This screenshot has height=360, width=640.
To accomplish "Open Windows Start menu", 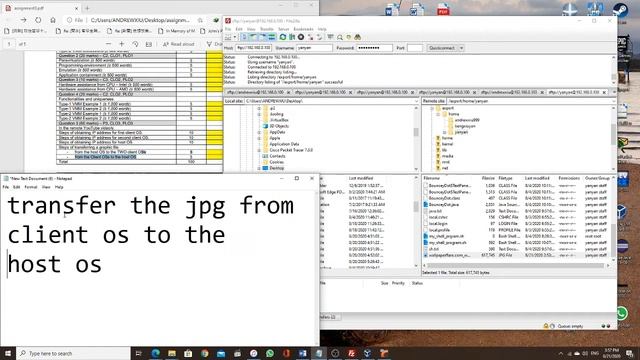I will 8,353.
